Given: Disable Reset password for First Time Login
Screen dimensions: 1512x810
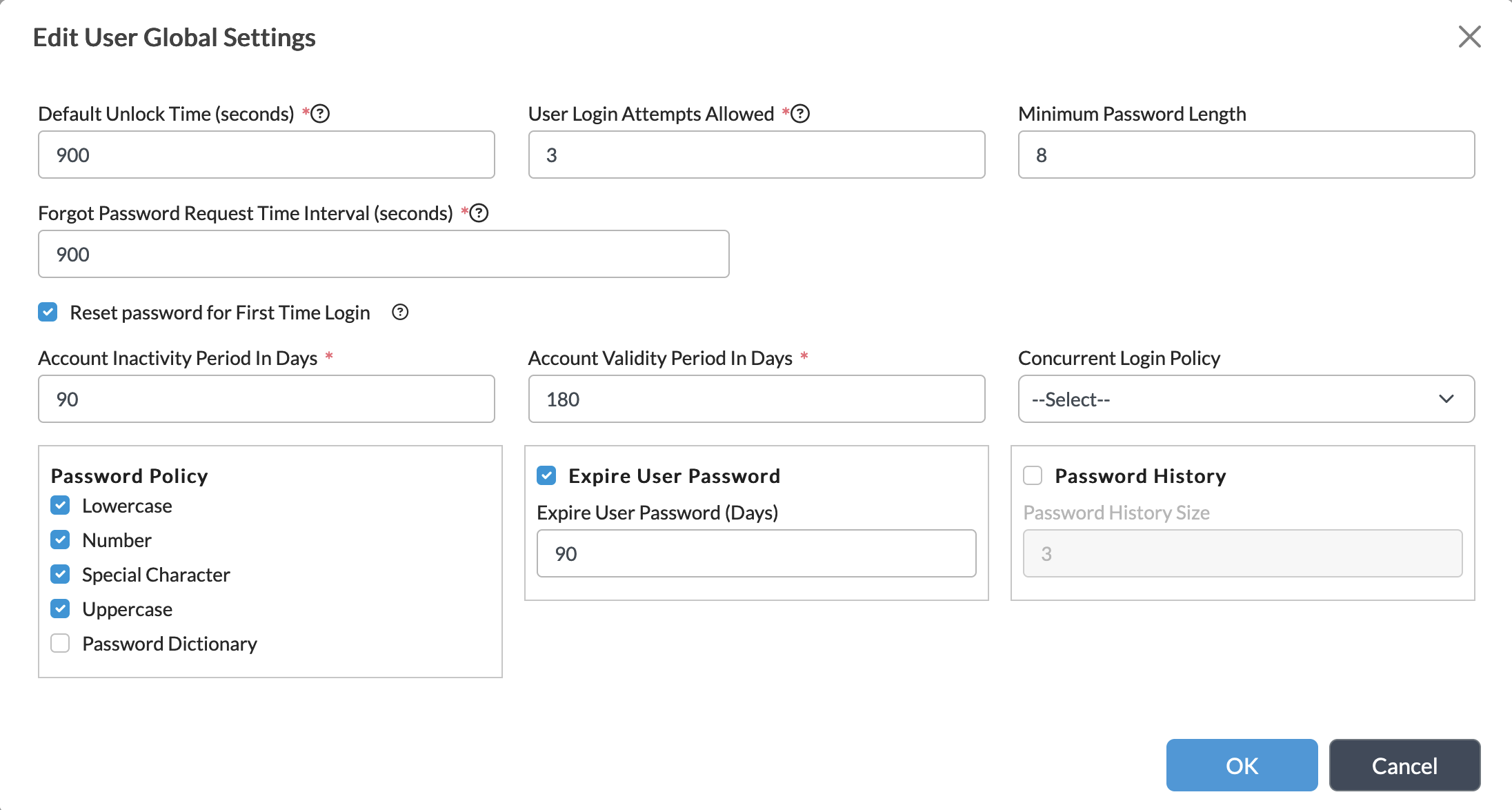Looking at the screenshot, I should click(x=48, y=312).
